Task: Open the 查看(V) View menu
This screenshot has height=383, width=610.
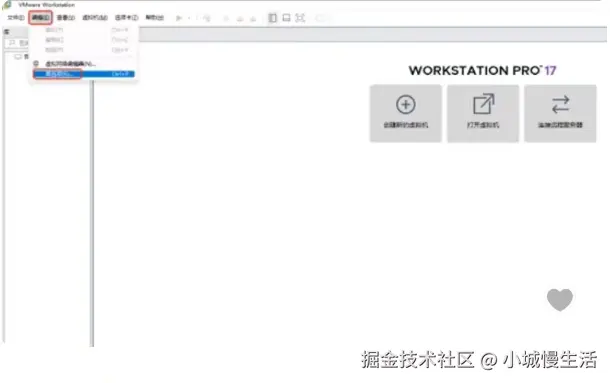Action: 65,18
